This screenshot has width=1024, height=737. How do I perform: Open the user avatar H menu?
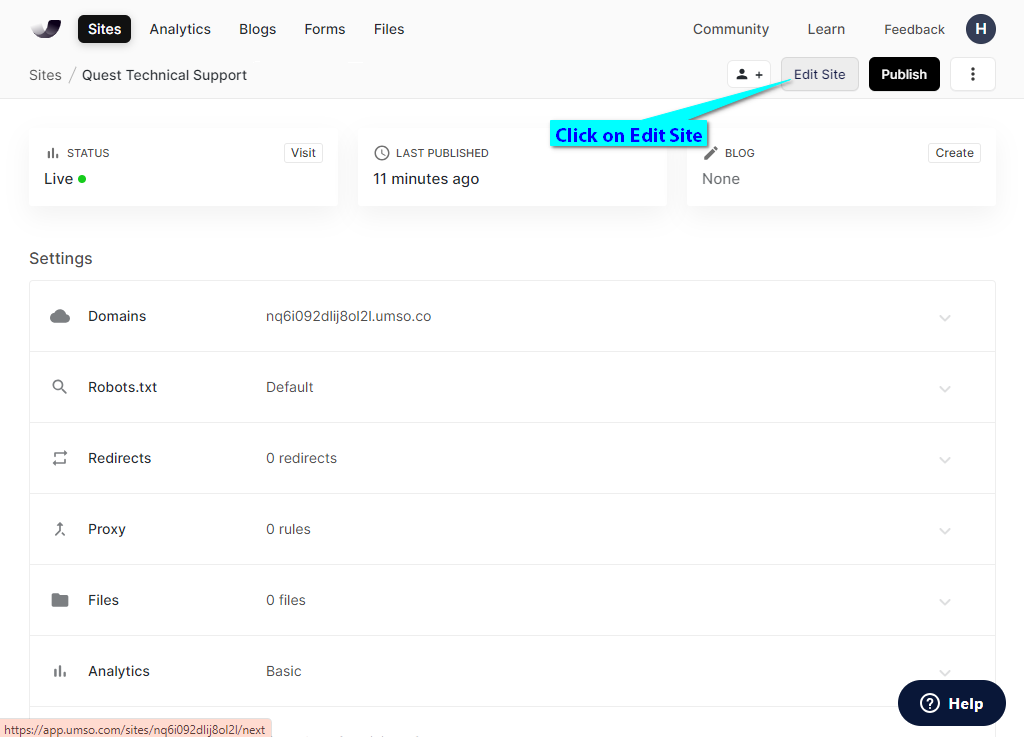click(980, 29)
